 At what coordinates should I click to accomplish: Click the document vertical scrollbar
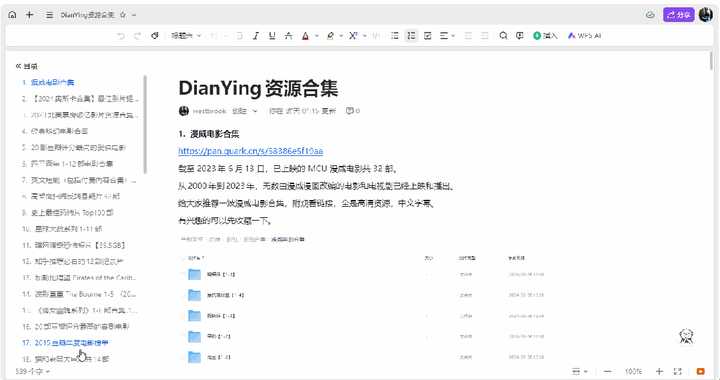click(711, 61)
